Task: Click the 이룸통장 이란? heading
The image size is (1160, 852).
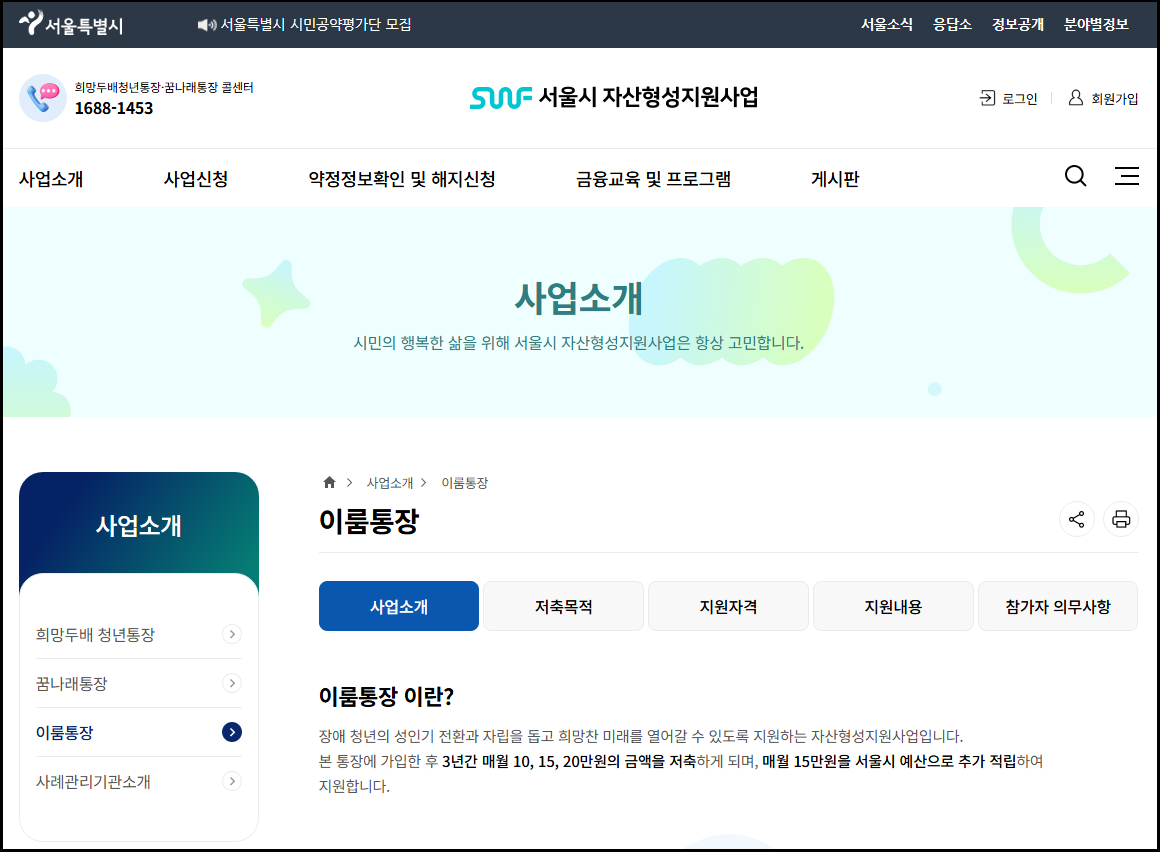Action: click(x=386, y=696)
